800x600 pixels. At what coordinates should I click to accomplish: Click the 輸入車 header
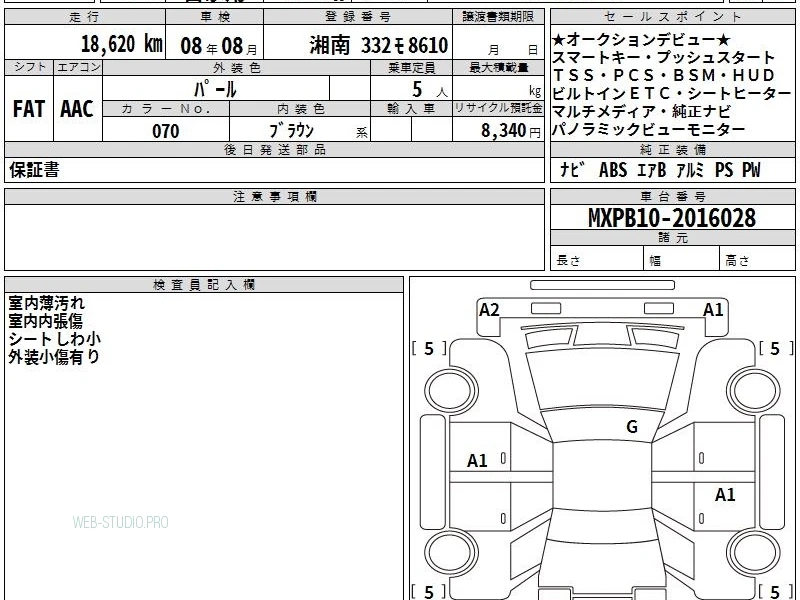coord(411,109)
